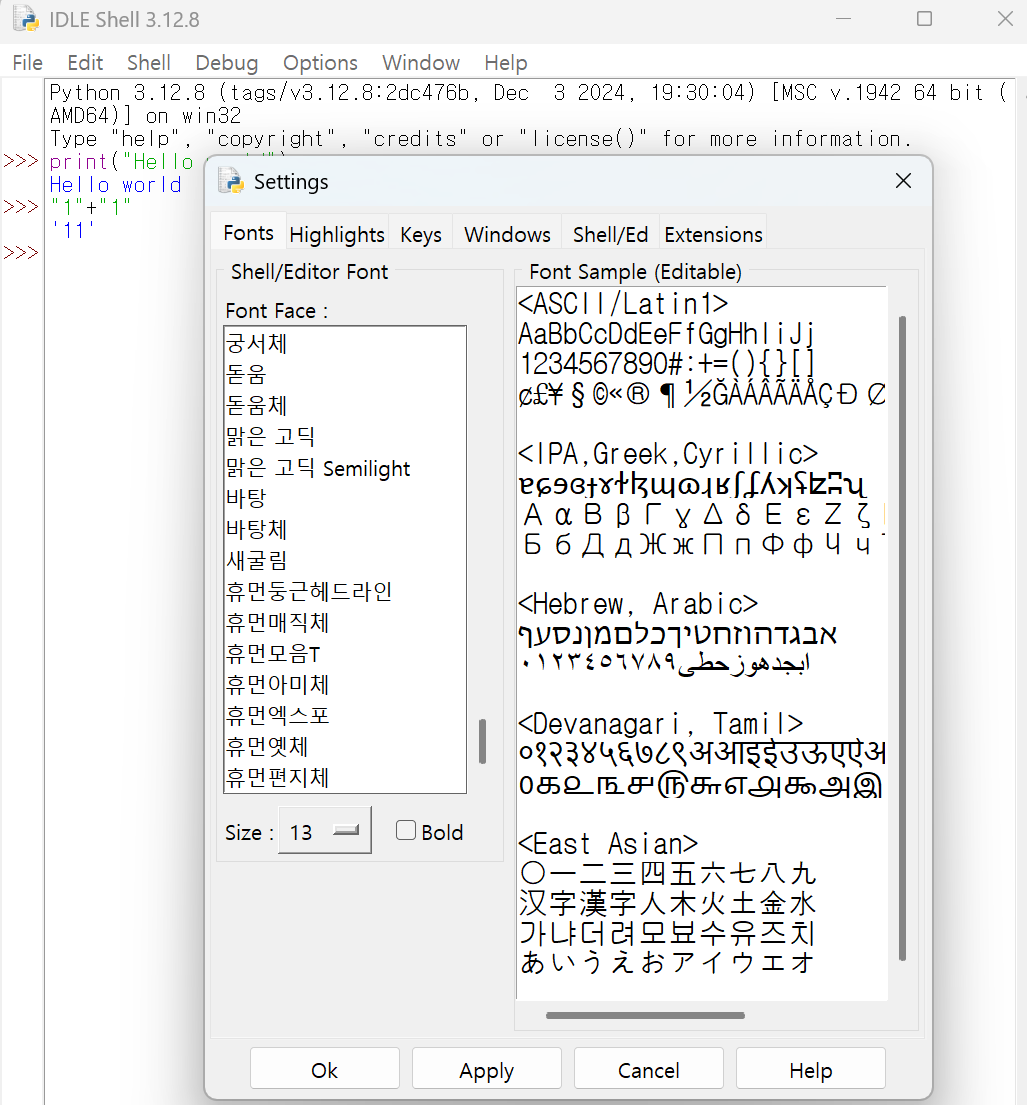
Task: Click the Help button in Settings
Action: [811, 1070]
